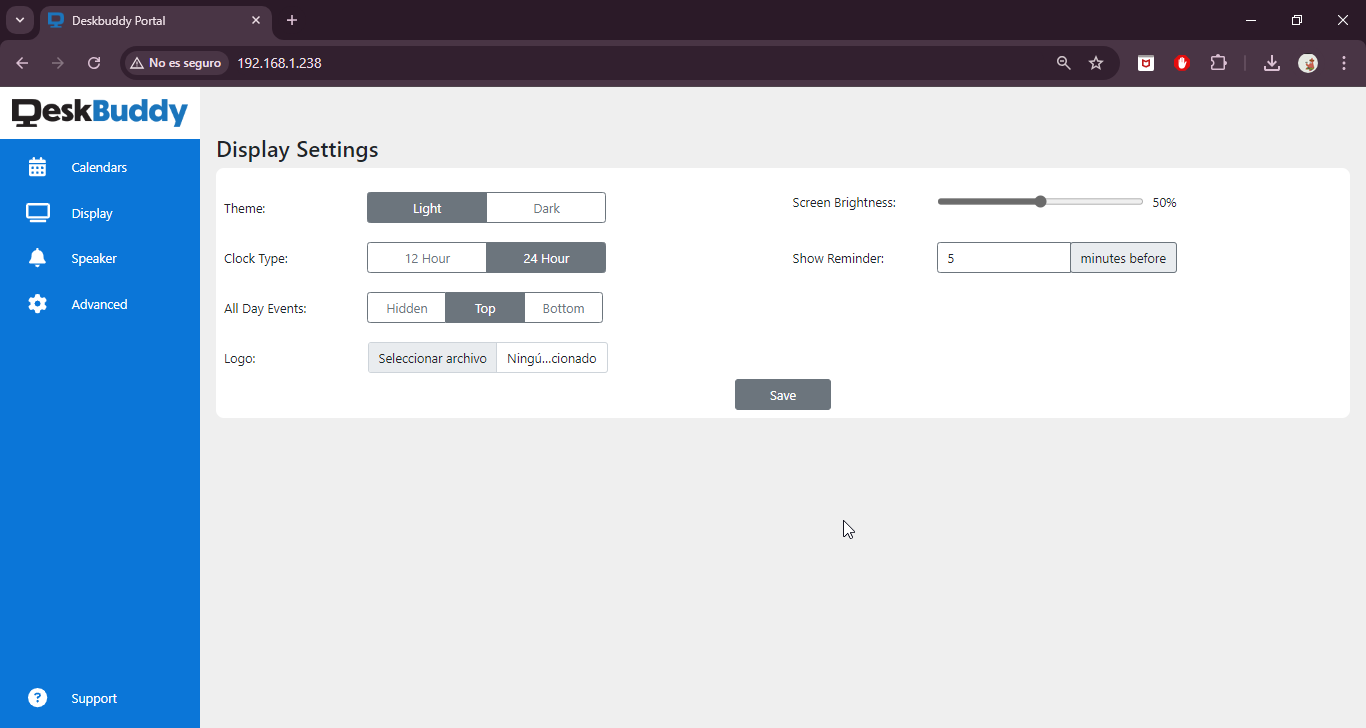Screen dimensions: 1366x728
Task: Set All Day Events to Hidden
Action: click(407, 308)
